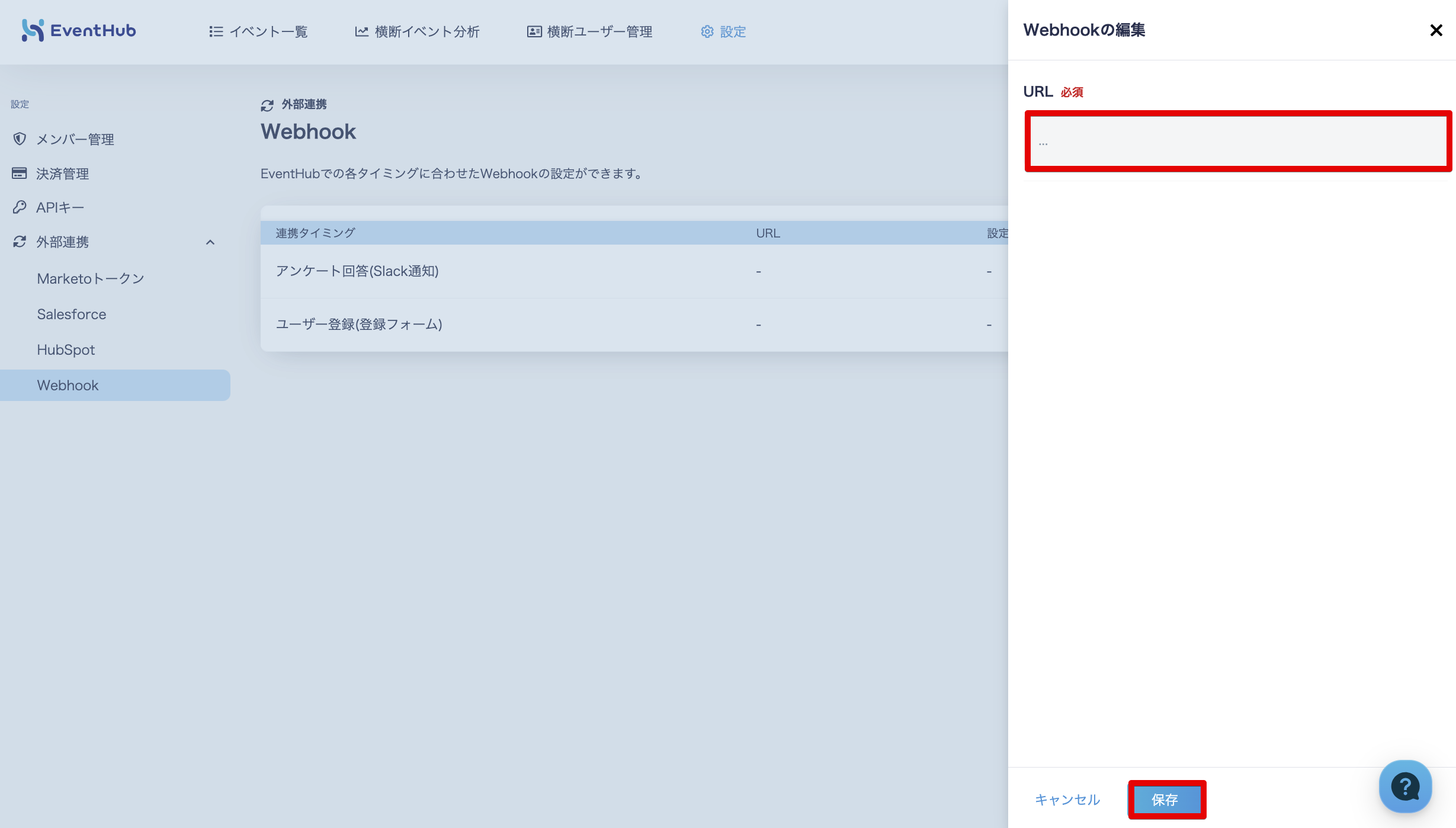Click the EventHub logo
This screenshot has height=828, width=1456.
(x=79, y=31)
